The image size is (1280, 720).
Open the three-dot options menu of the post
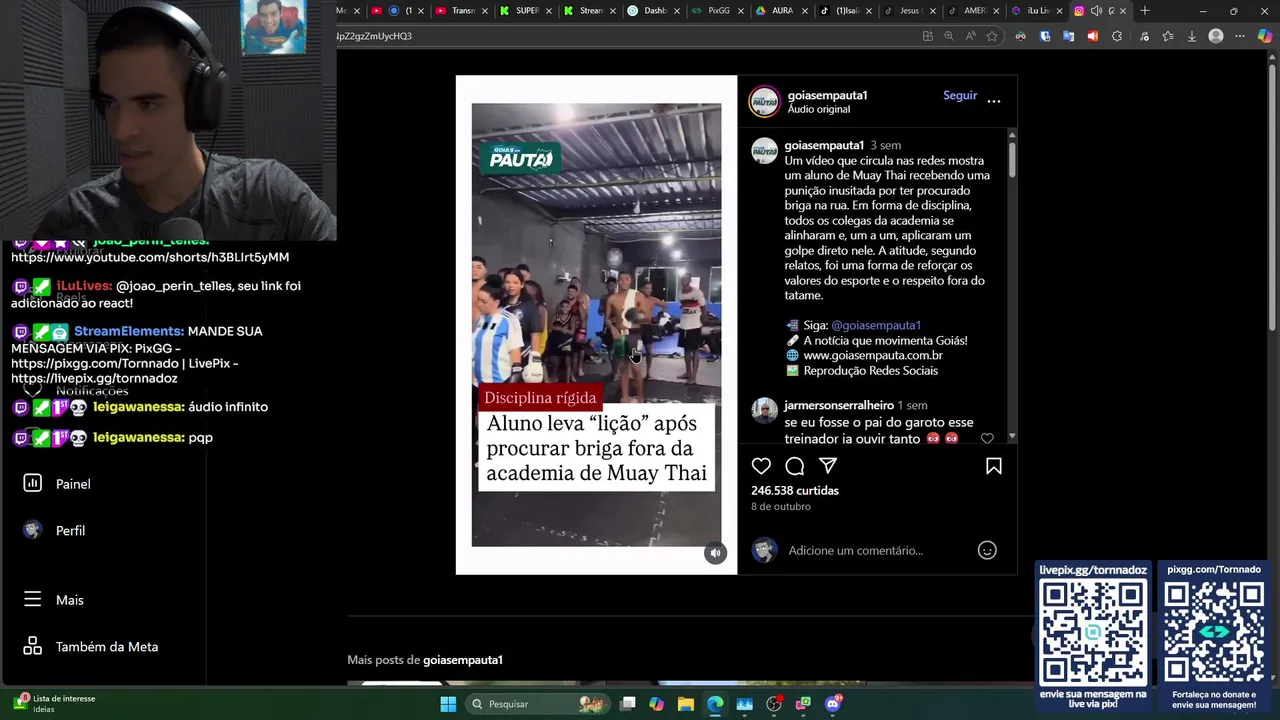pos(994,101)
